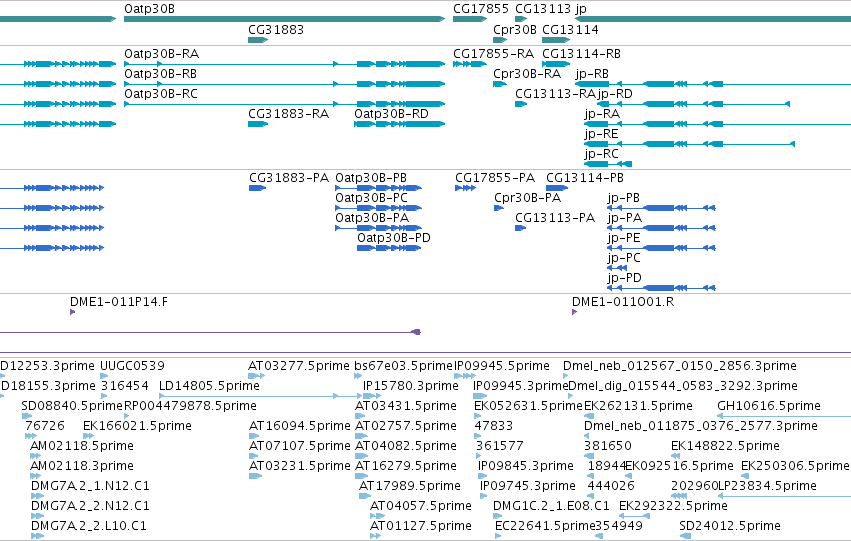The height and width of the screenshot is (541, 851).
Task: Select the jp-RB transcript label
Action: 592,74
